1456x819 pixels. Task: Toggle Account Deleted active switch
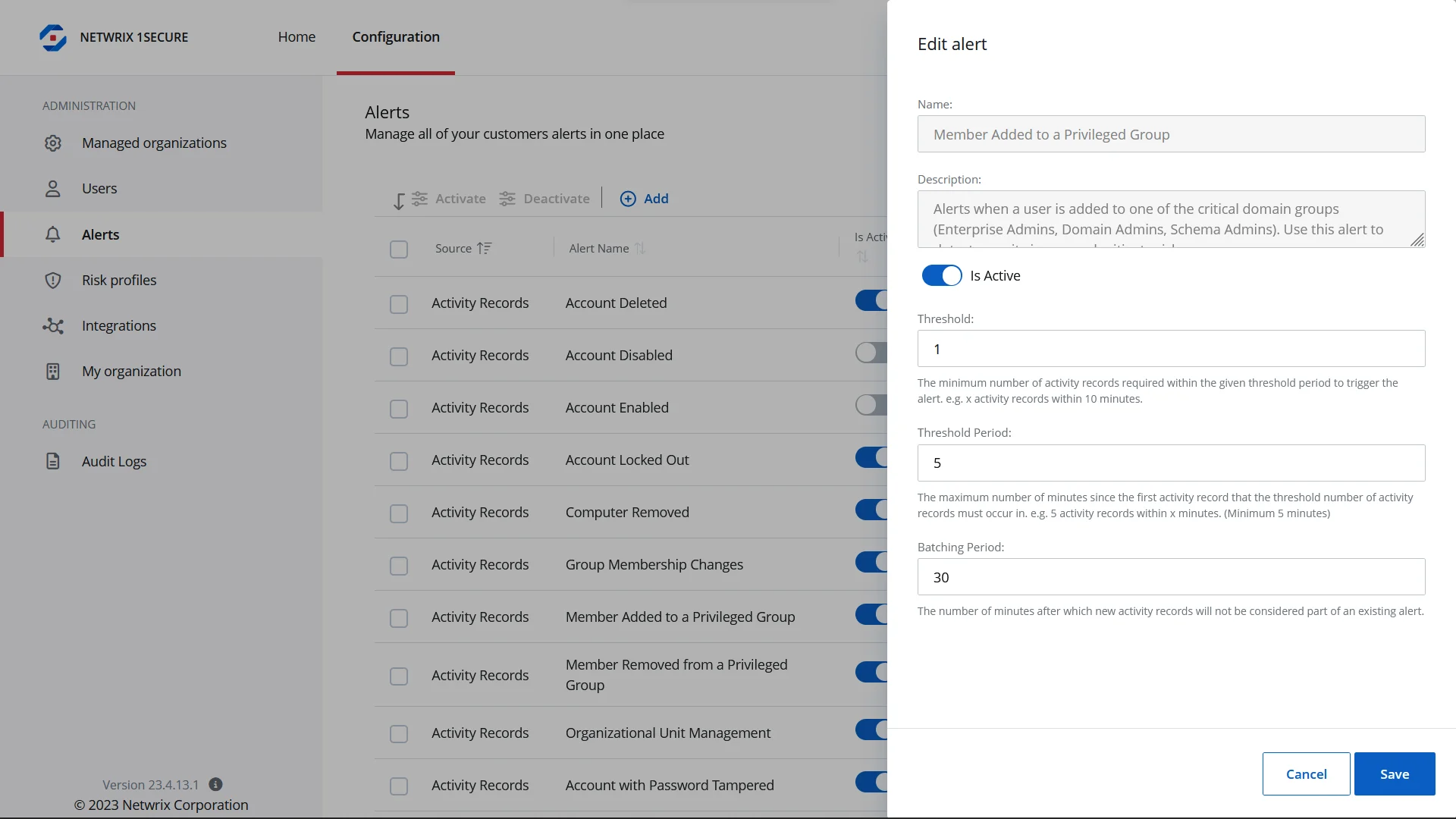click(x=871, y=300)
